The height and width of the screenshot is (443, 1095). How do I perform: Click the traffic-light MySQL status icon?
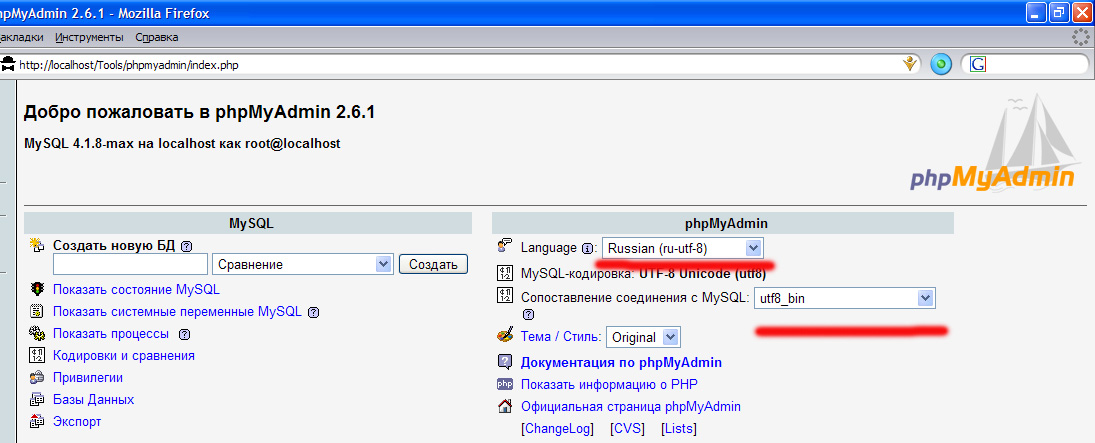36,289
